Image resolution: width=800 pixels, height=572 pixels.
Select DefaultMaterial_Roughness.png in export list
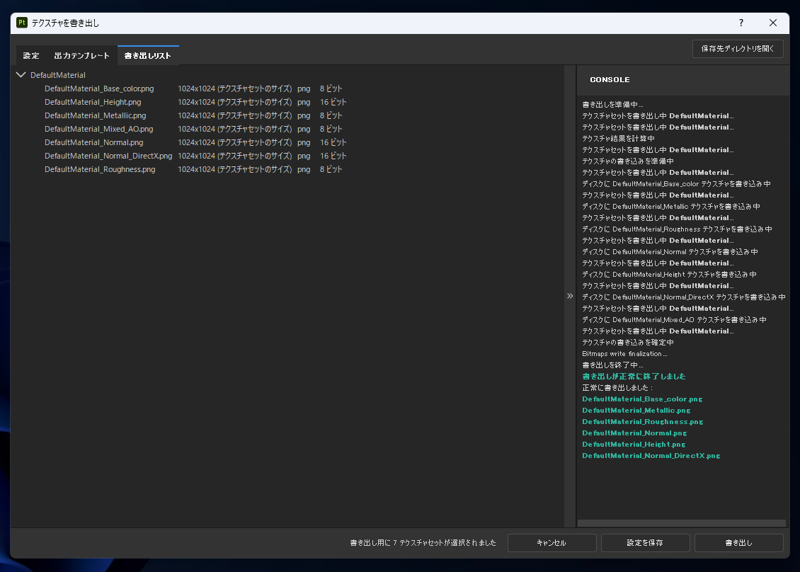[99, 169]
